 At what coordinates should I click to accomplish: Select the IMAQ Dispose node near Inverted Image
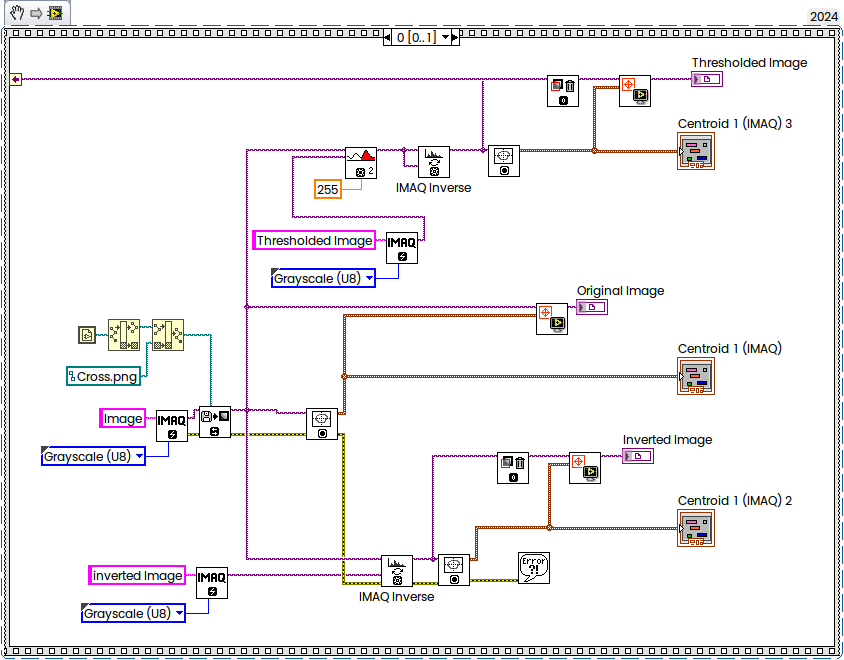point(513,468)
